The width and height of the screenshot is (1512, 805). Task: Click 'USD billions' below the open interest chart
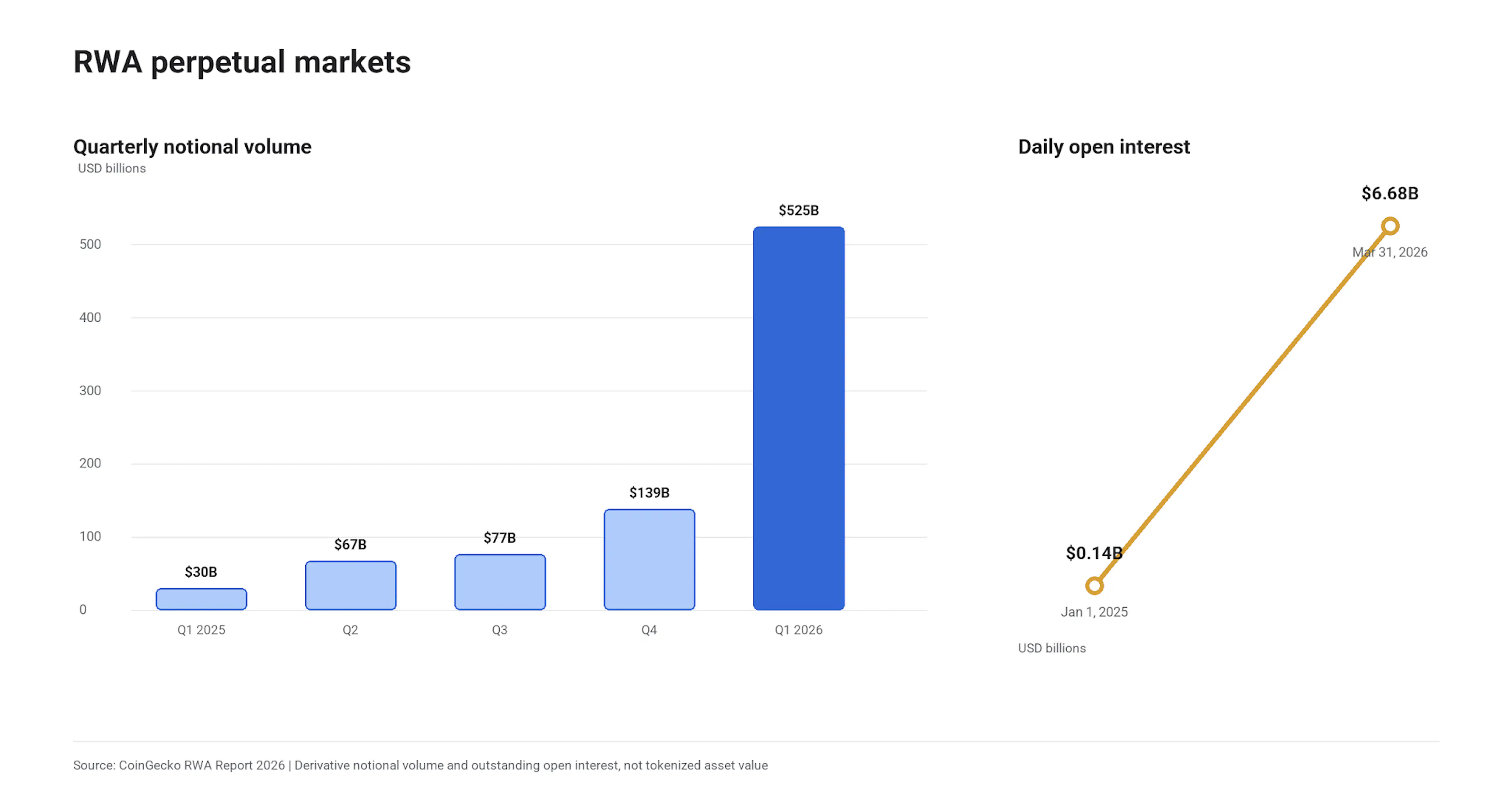pyautogui.click(x=1052, y=648)
